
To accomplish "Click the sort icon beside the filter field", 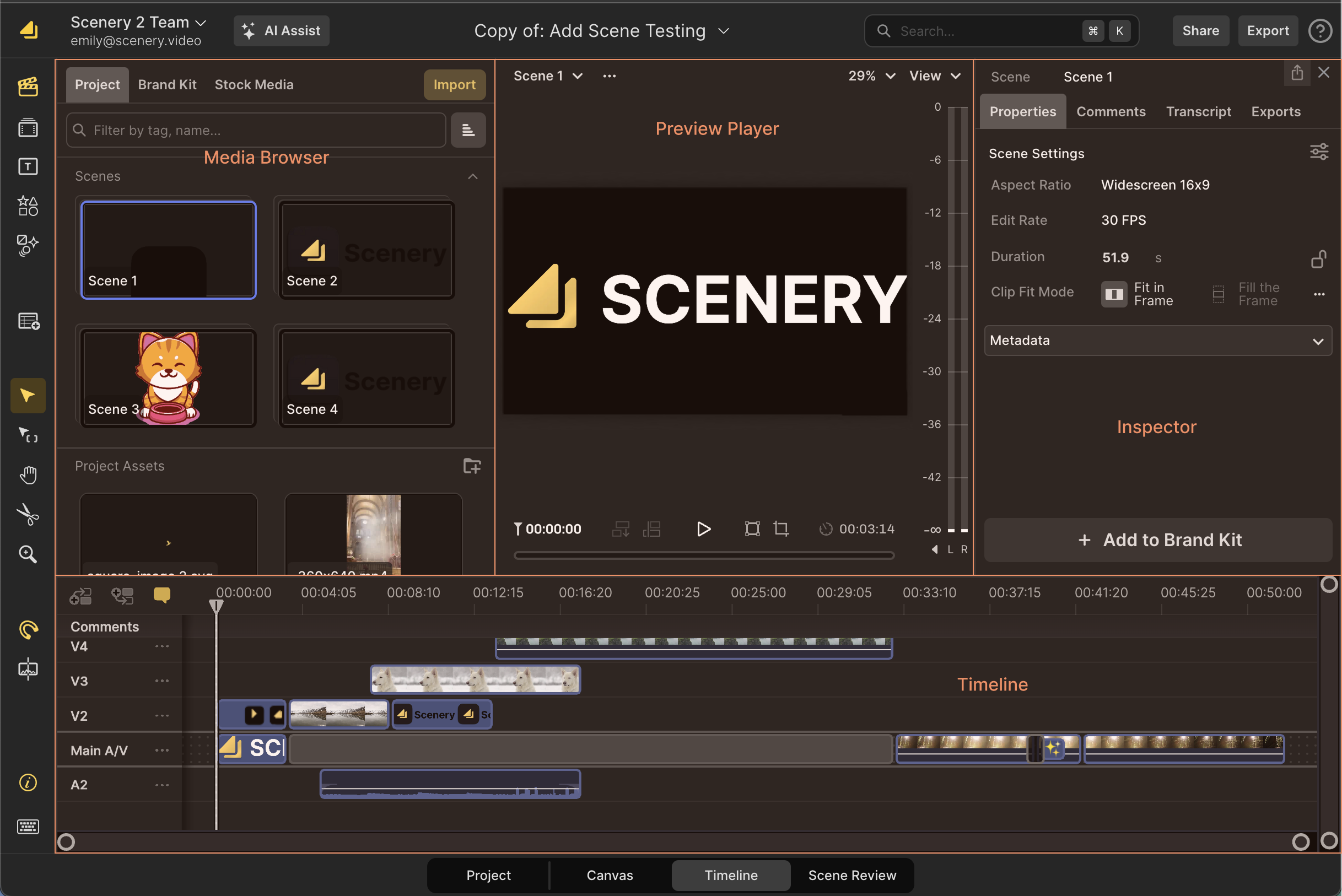I will point(468,130).
